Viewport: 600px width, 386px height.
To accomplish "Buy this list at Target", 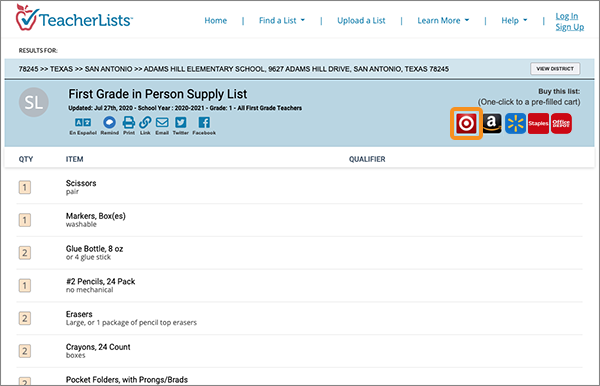I will tap(466, 124).
